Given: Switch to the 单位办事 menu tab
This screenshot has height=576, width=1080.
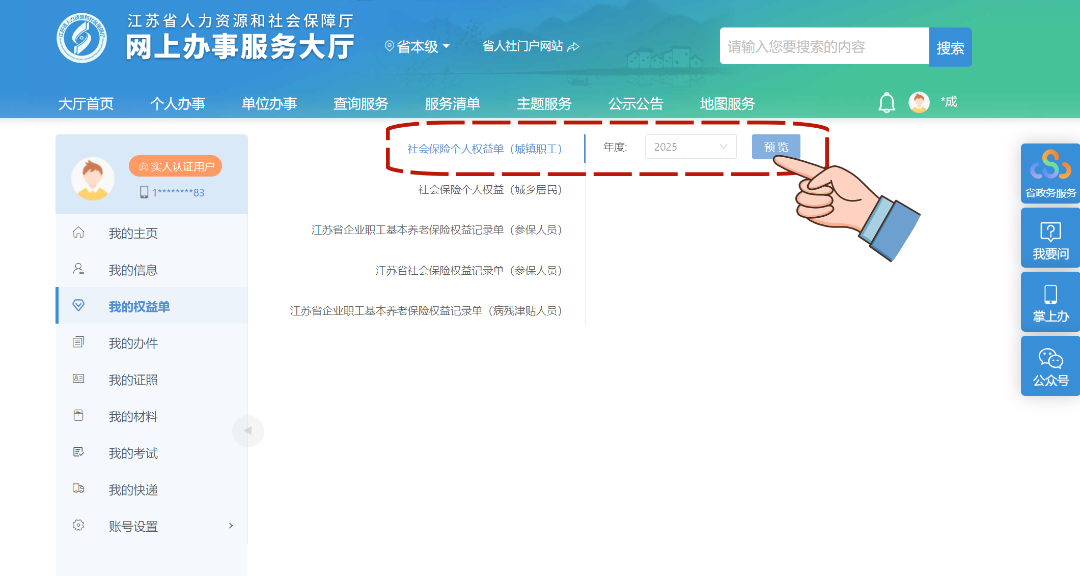Looking at the screenshot, I should pos(269,102).
